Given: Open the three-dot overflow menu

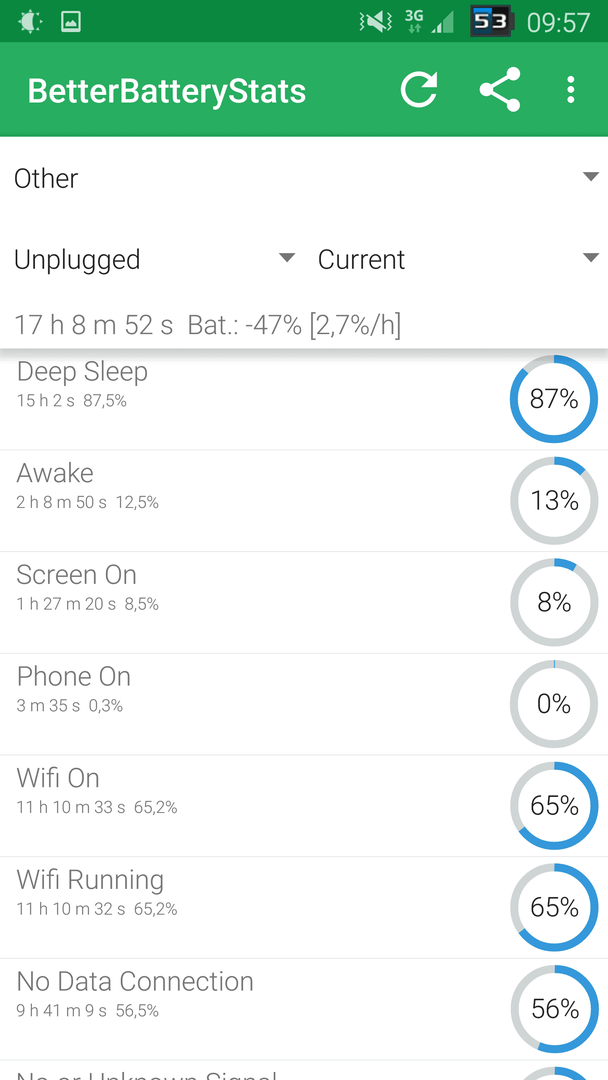Looking at the screenshot, I should (570, 90).
